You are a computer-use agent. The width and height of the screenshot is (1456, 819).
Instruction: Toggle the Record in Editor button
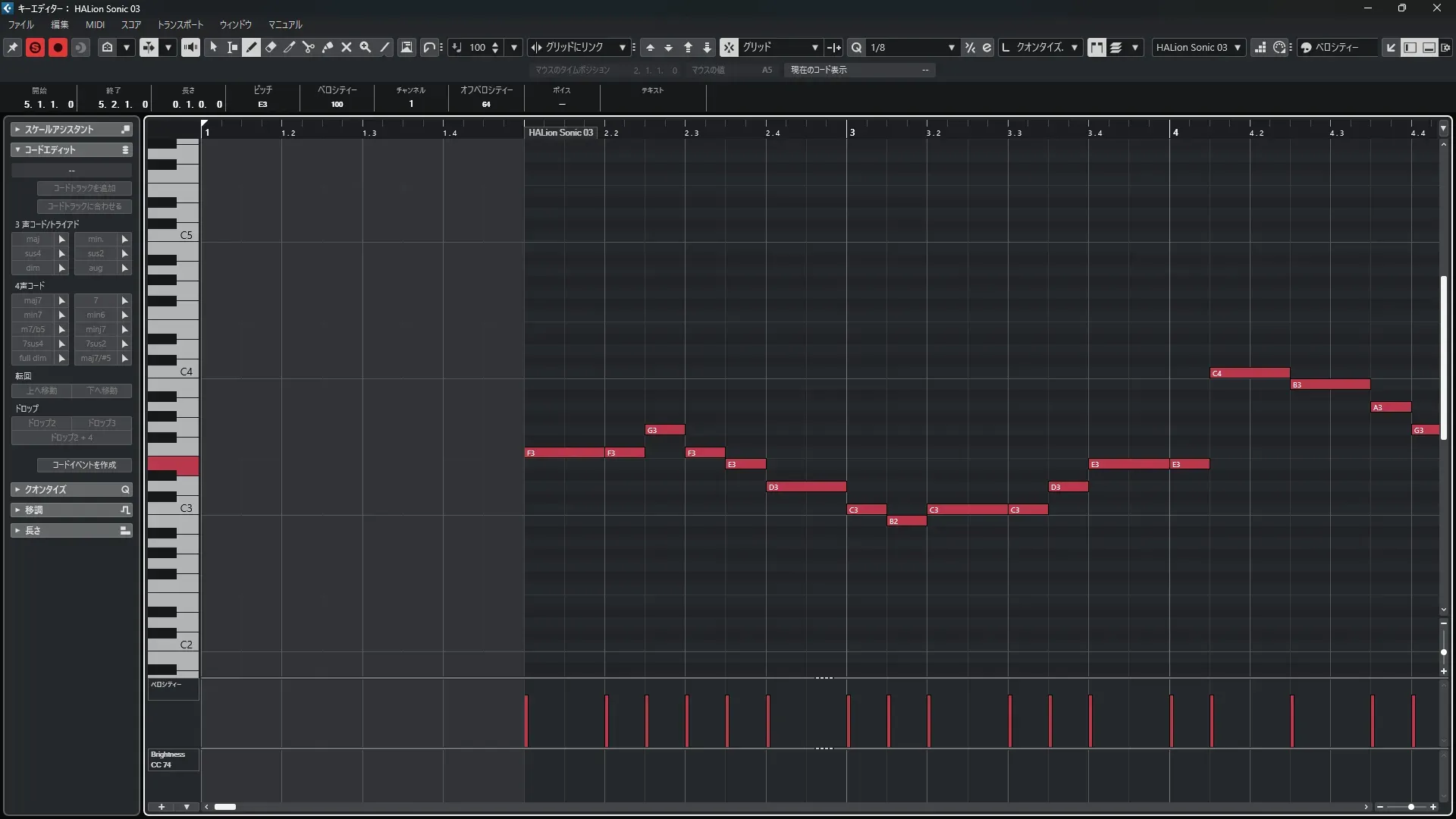point(58,47)
